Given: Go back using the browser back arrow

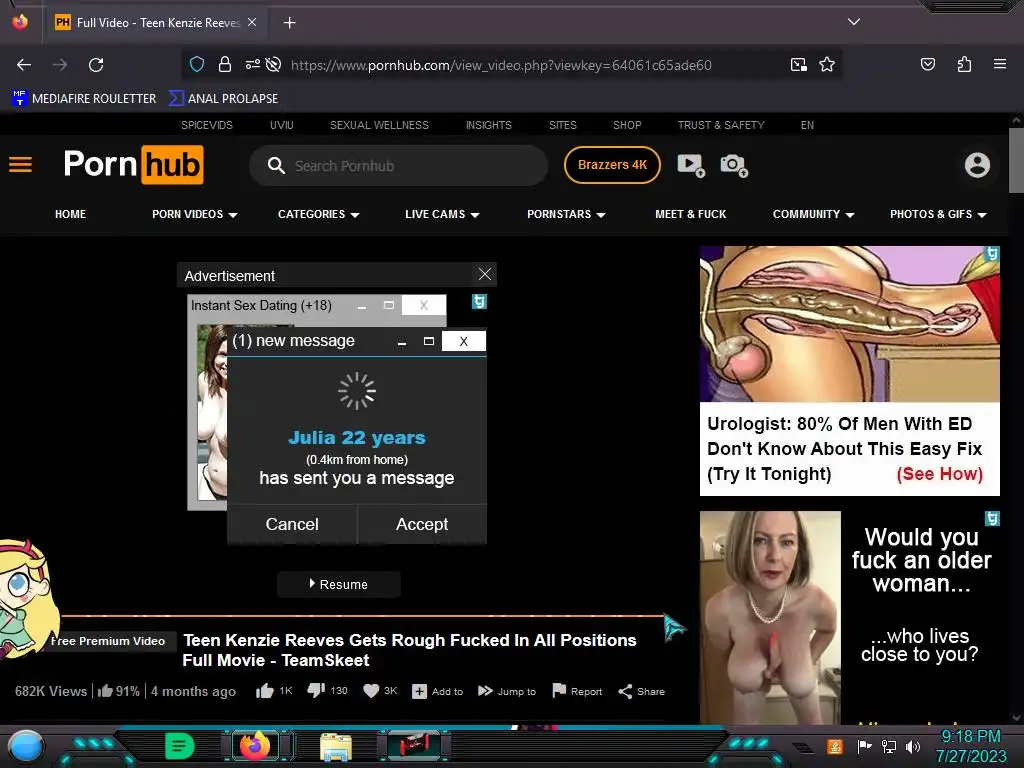Looking at the screenshot, I should 24,65.
